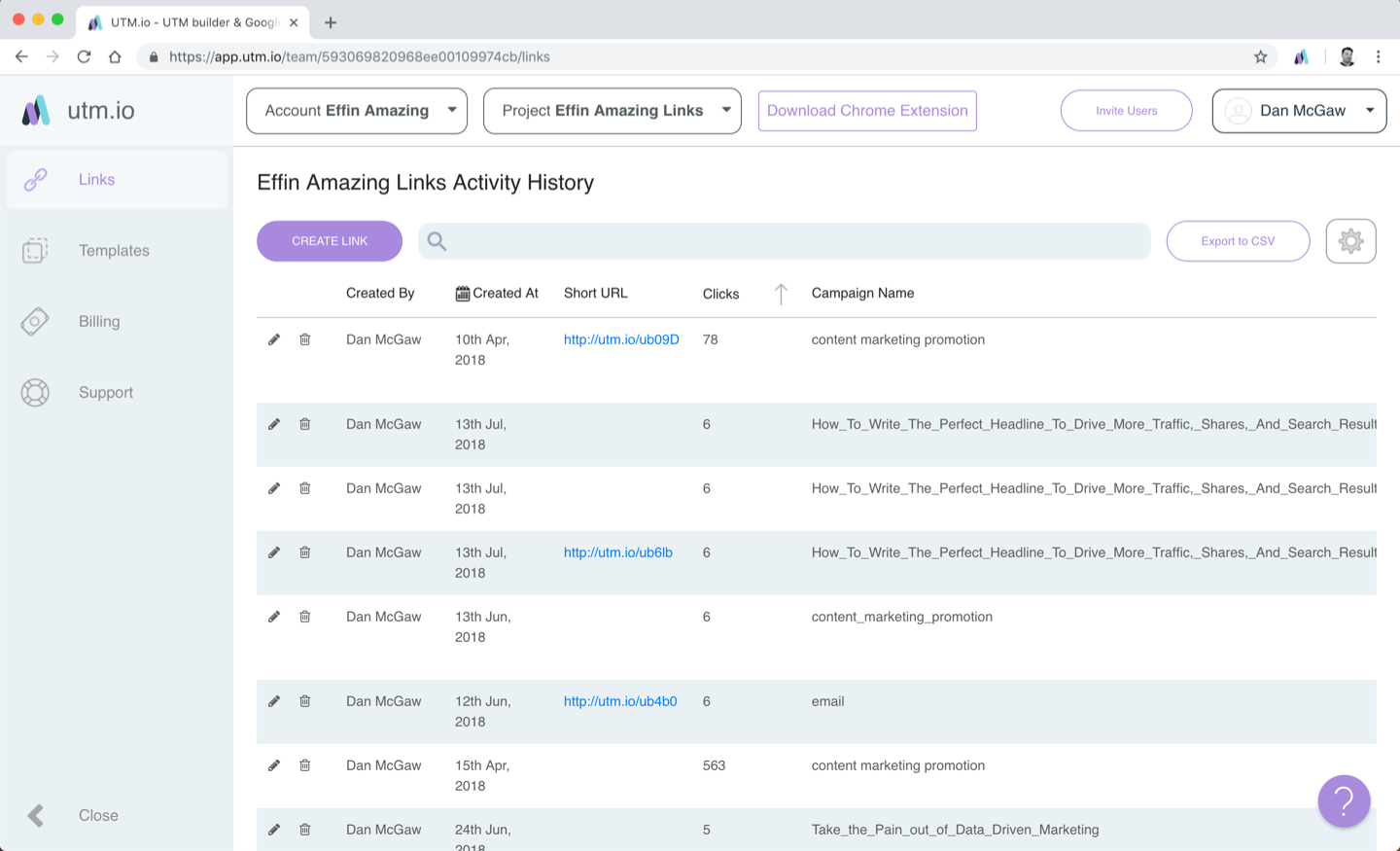Screen dimensions: 1400x851
Task: Delete the email campaign link
Action: (x=305, y=701)
